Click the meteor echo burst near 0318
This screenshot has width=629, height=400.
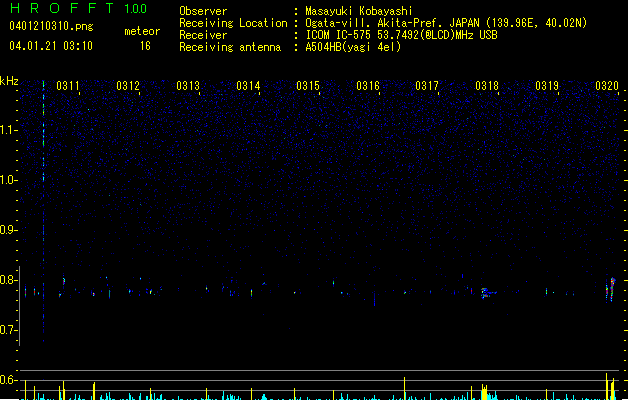[x=487, y=293]
